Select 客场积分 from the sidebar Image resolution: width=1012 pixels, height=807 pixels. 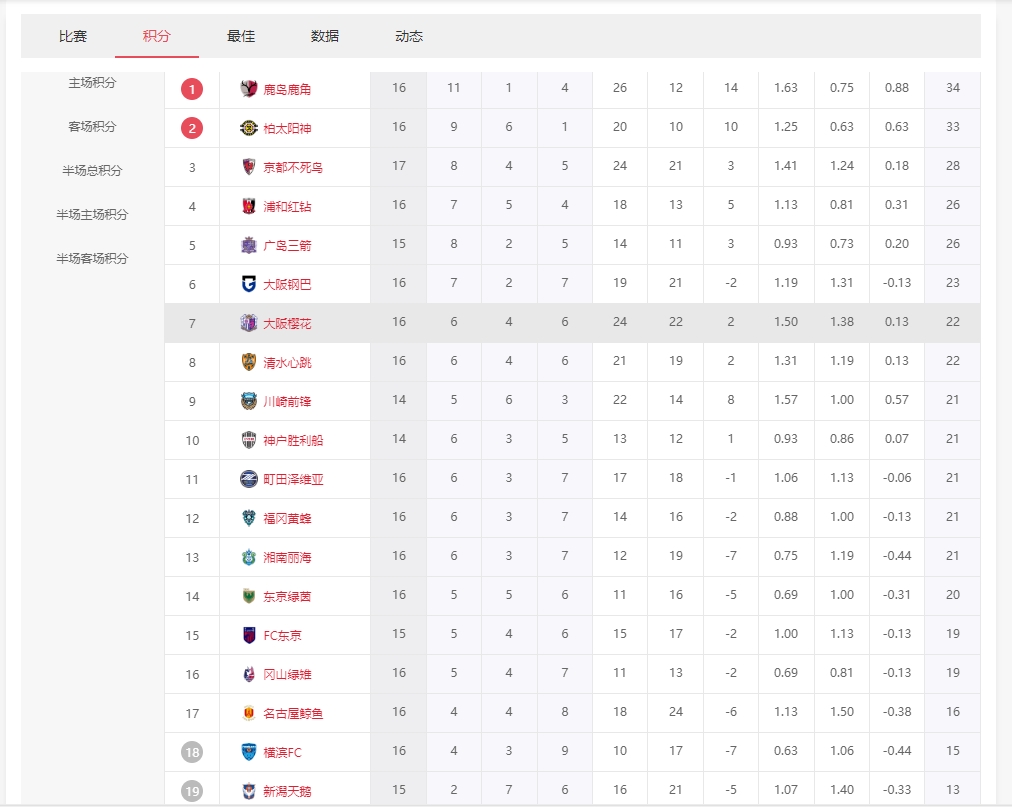[92, 127]
